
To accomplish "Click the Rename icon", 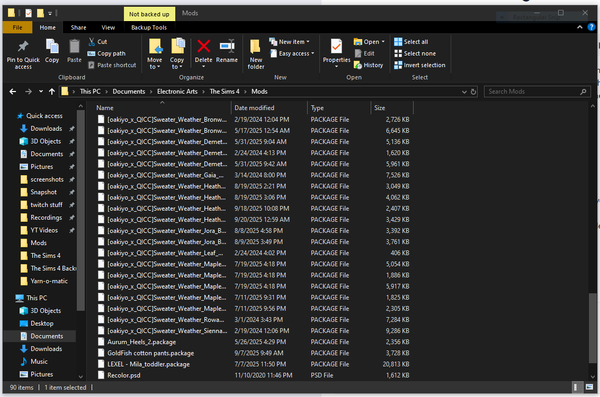I will (227, 46).
